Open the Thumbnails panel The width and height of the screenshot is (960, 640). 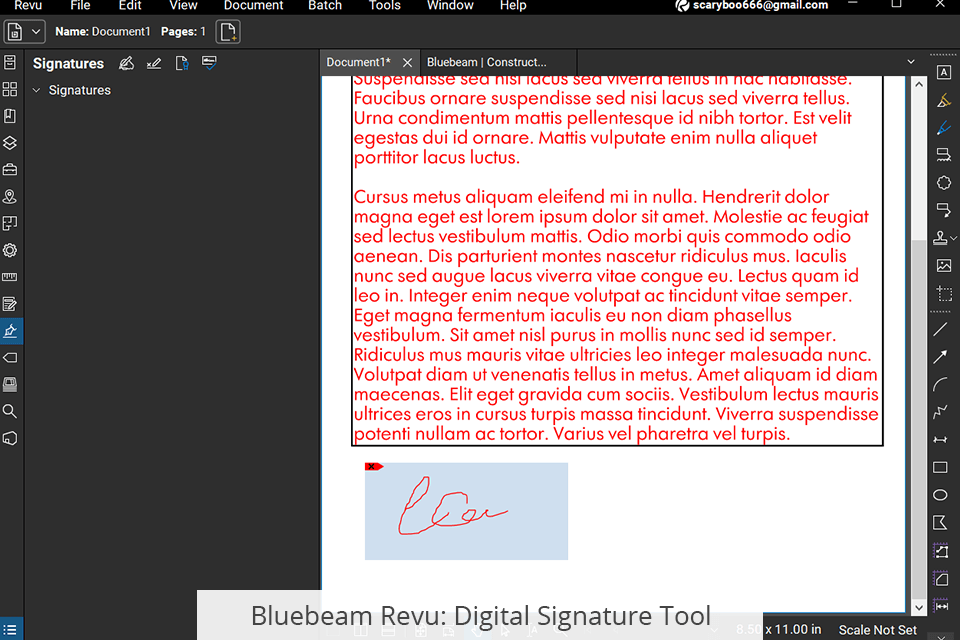pos(10,89)
